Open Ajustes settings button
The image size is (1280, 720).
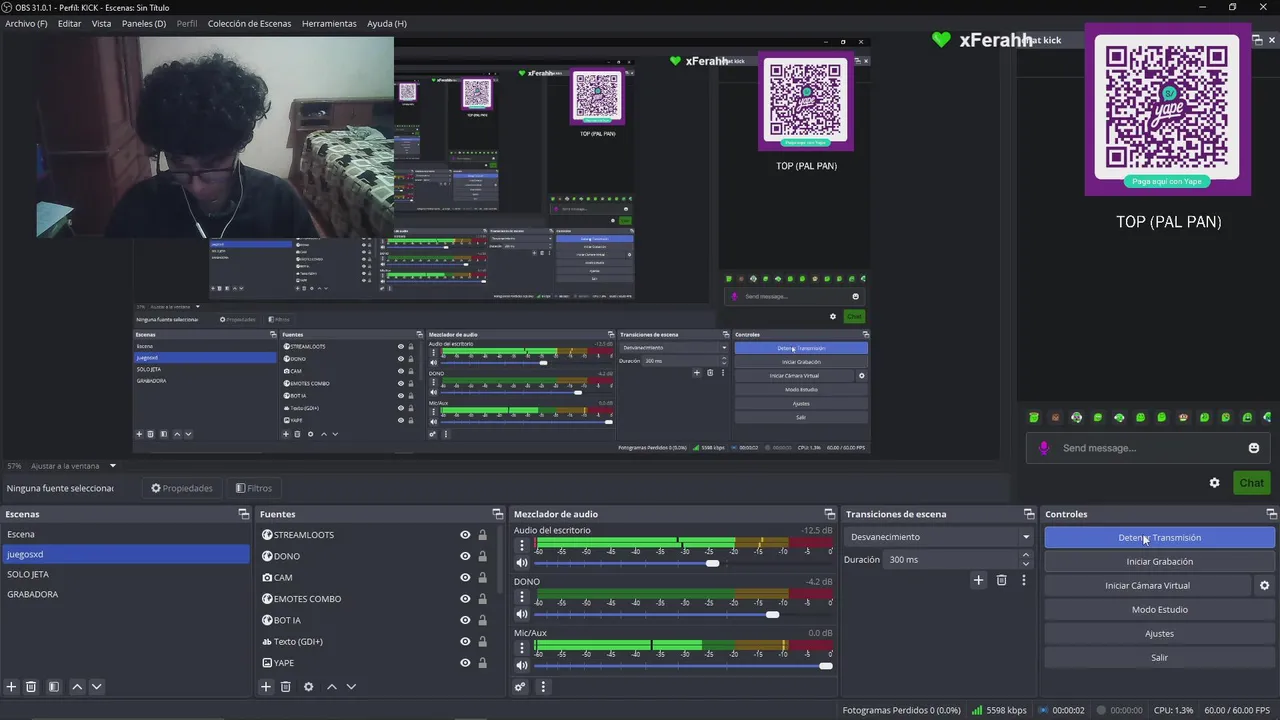point(1160,634)
